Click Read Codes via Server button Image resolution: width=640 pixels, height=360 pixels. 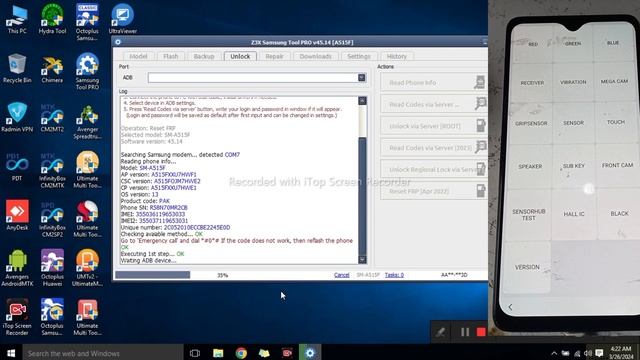coord(434,104)
